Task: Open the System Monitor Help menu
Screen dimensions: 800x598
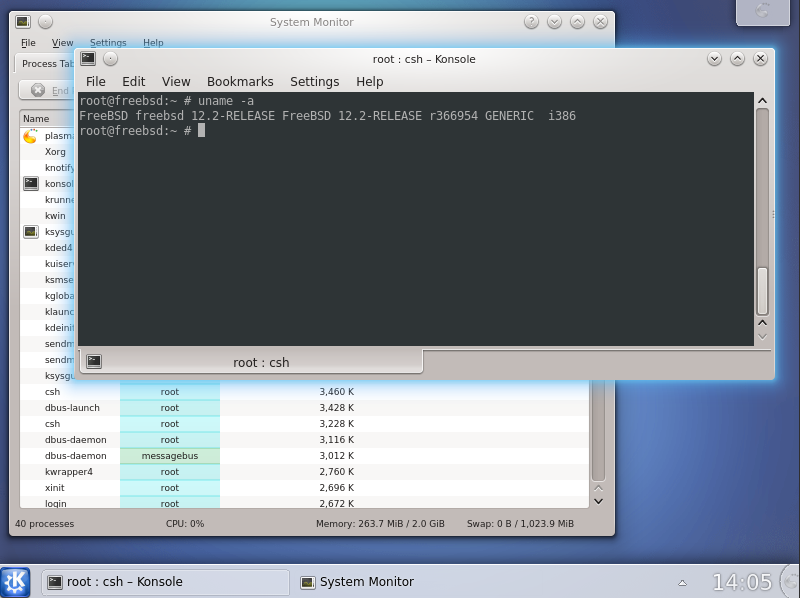Action: point(153,43)
